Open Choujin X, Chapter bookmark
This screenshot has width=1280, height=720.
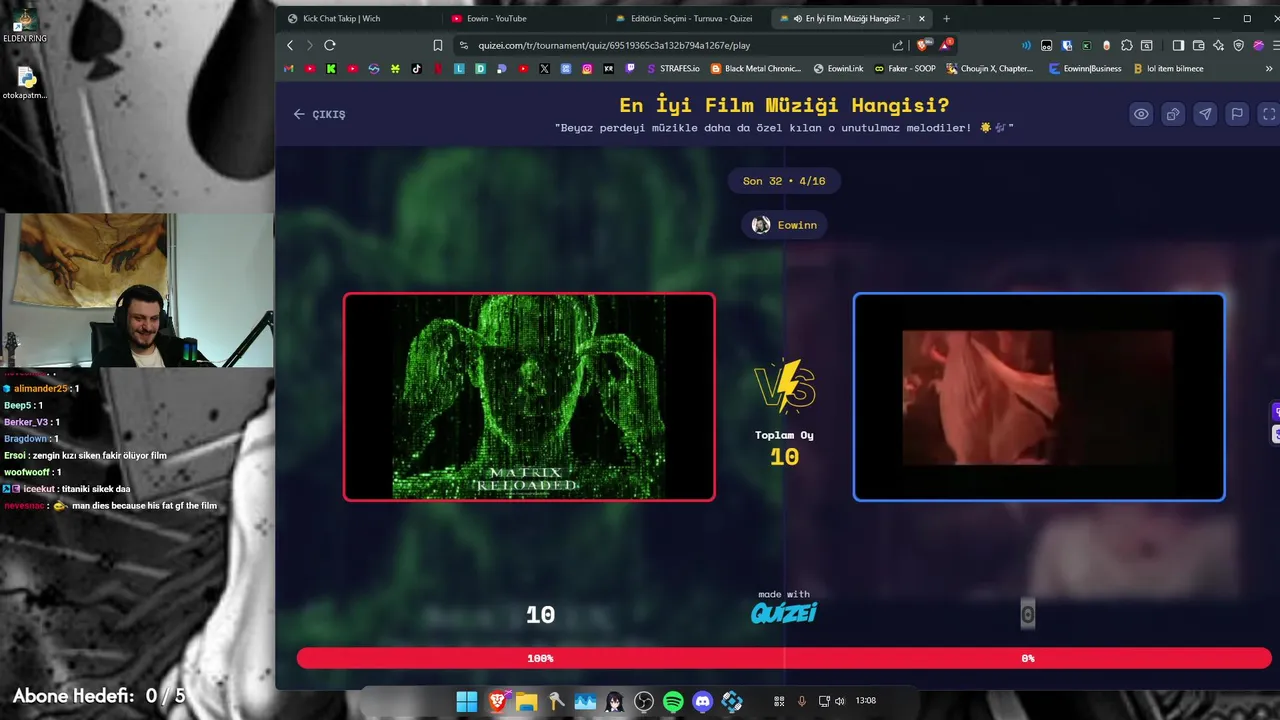coord(990,69)
